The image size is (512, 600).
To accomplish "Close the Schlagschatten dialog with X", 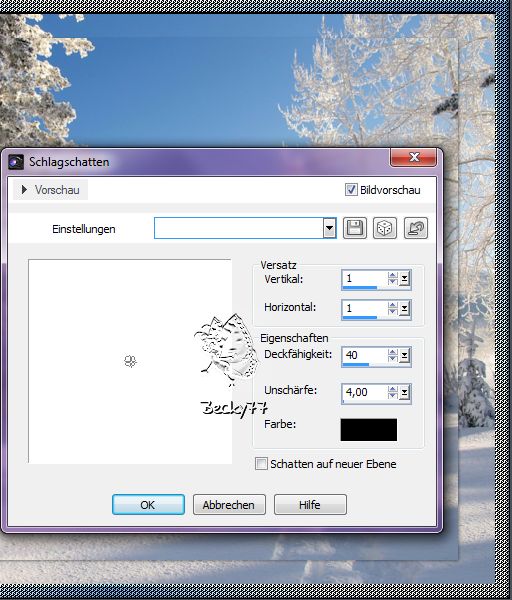I will [414, 157].
